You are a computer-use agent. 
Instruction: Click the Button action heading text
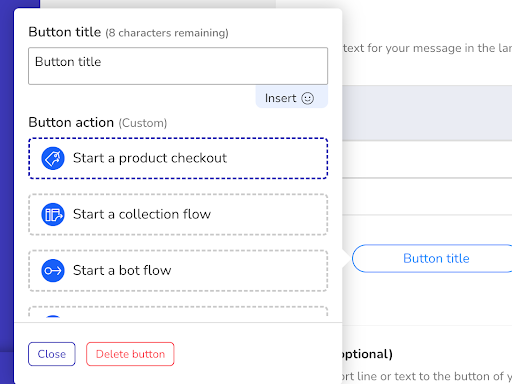(x=71, y=122)
